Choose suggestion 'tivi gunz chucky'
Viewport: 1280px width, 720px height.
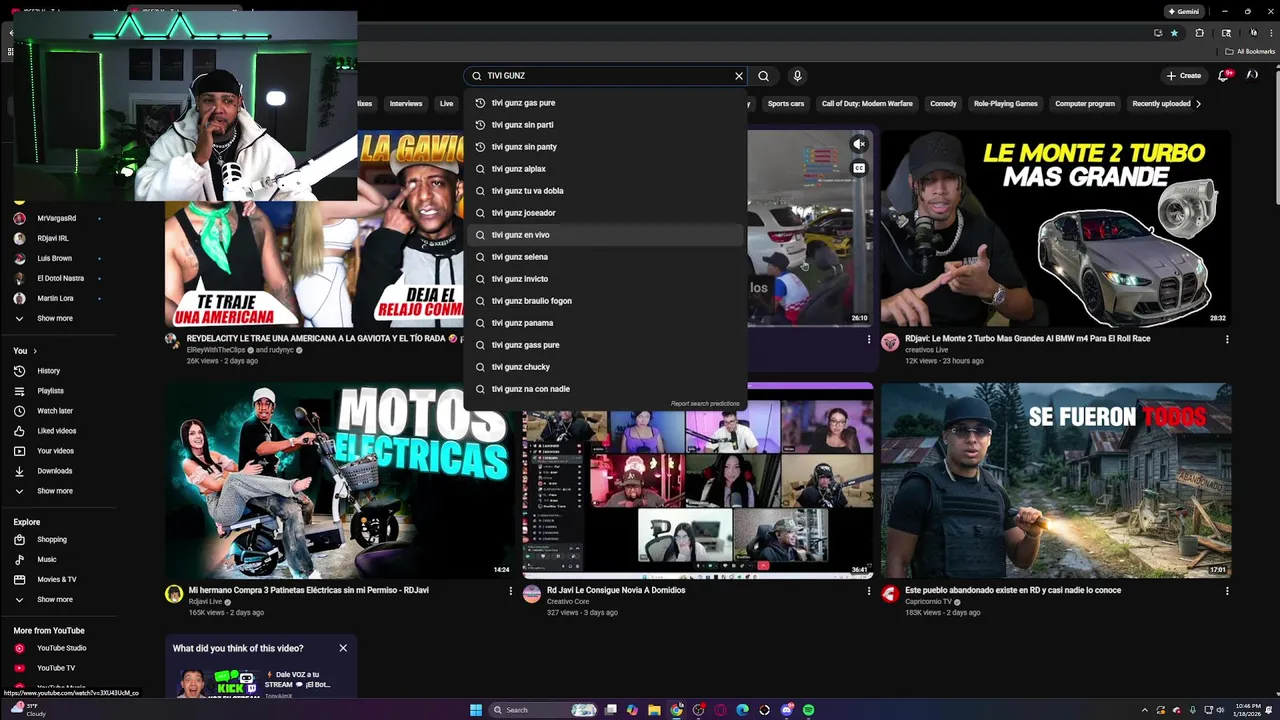click(x=606, y=367)
